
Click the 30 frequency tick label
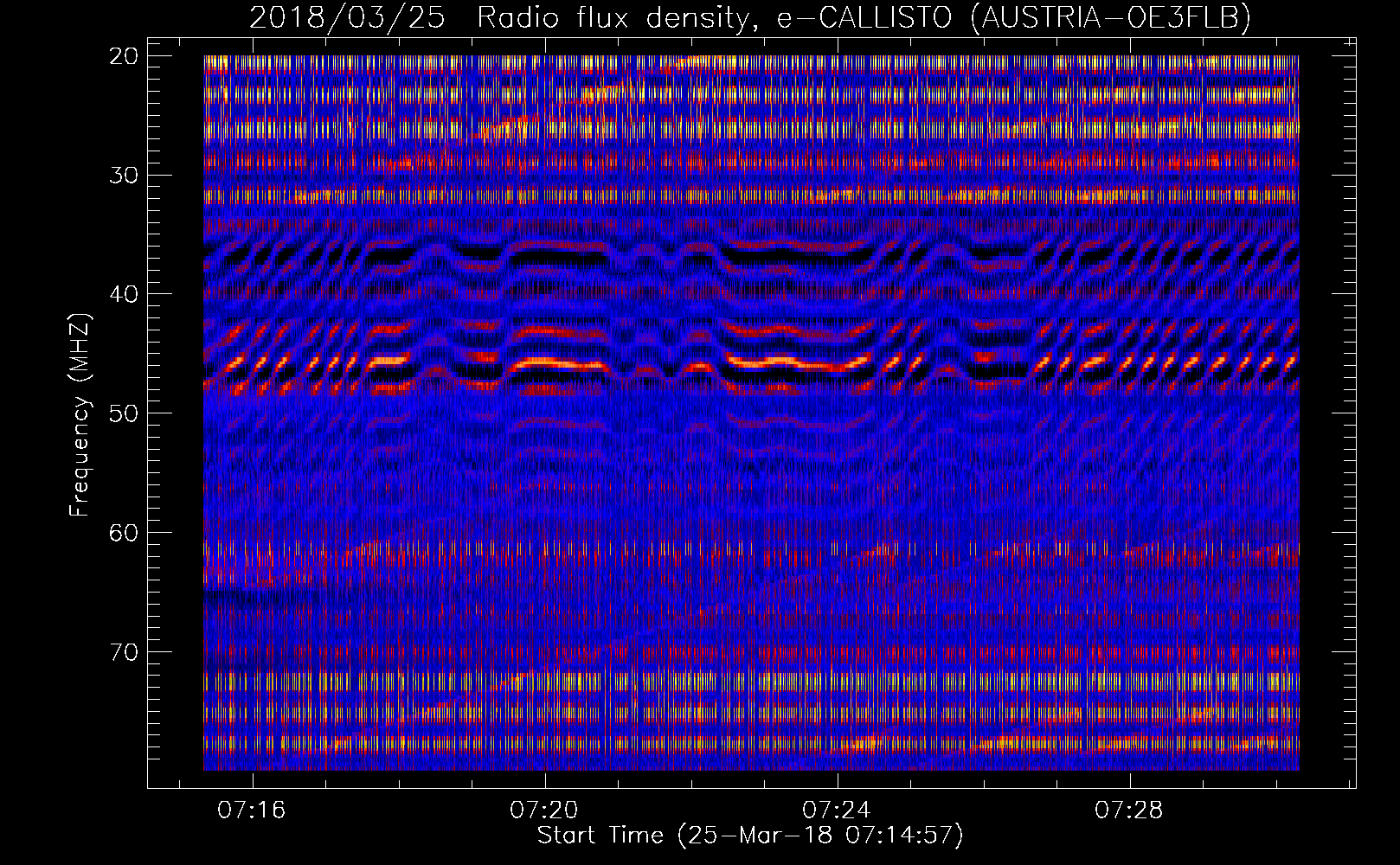point(125,176)
